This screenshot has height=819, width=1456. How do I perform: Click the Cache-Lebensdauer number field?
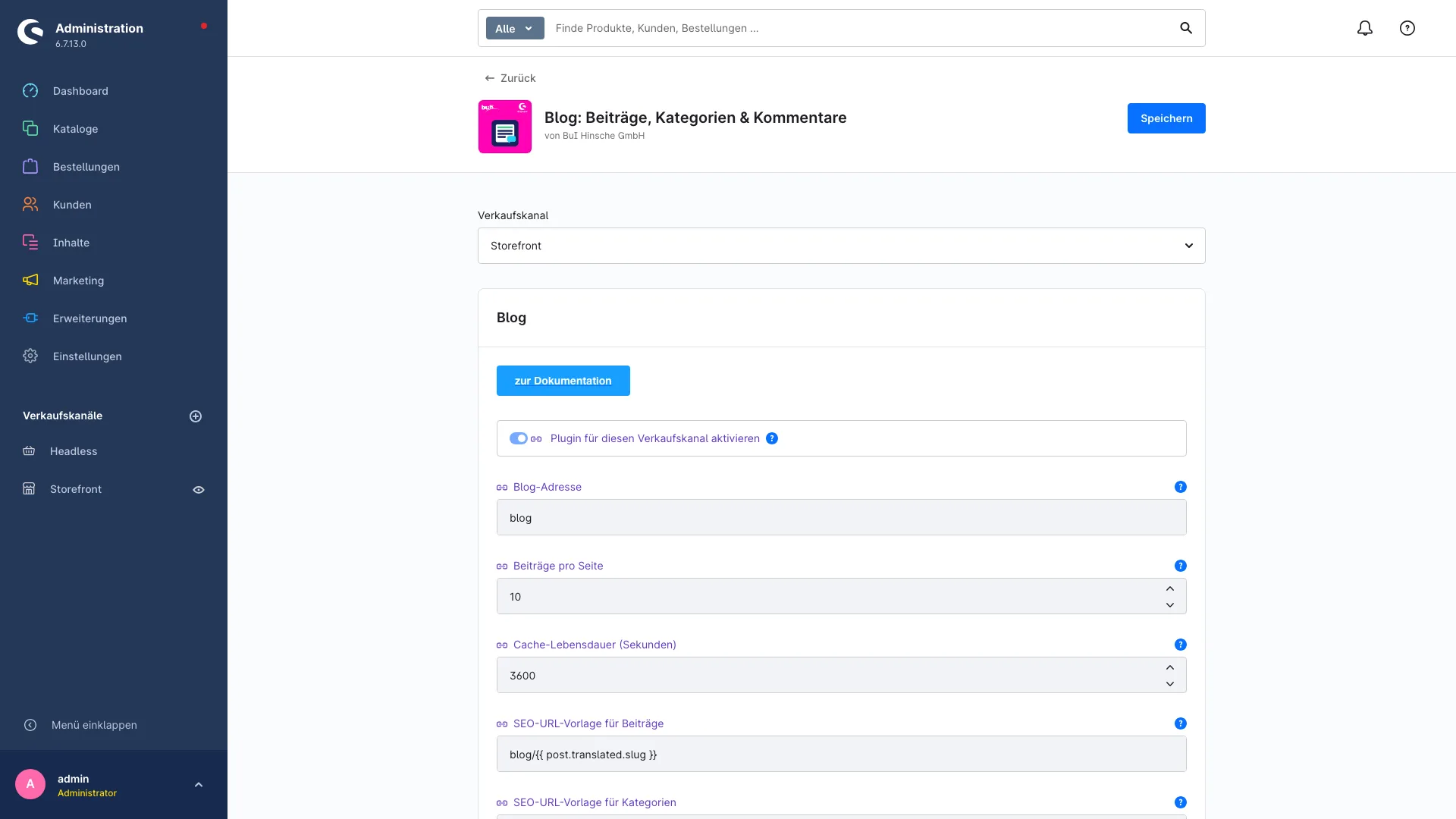(842, 675)
